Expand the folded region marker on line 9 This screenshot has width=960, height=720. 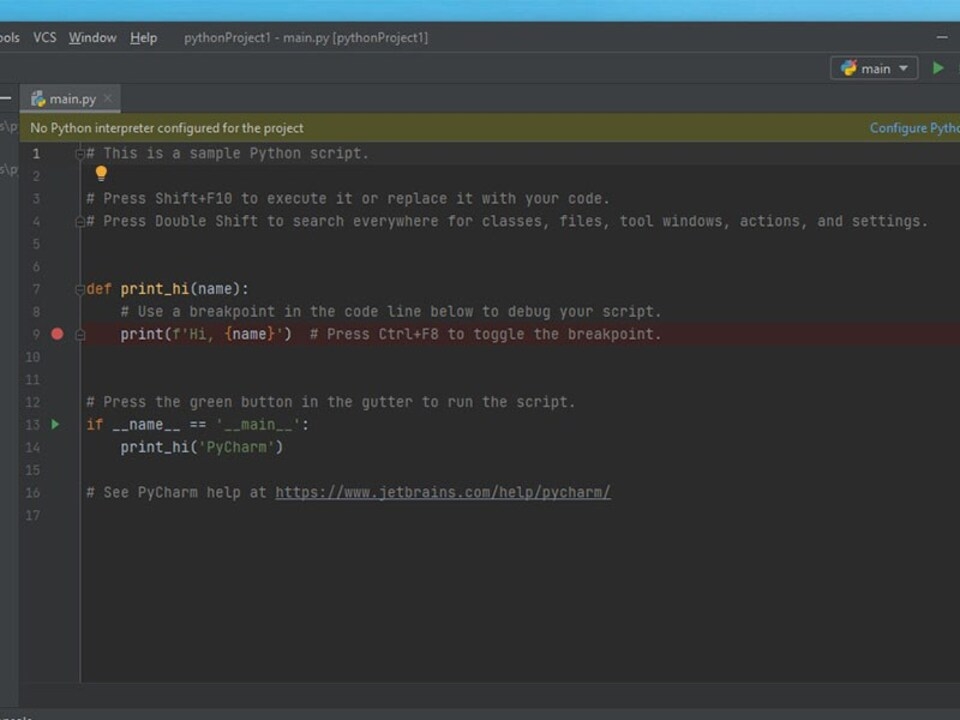79,334
